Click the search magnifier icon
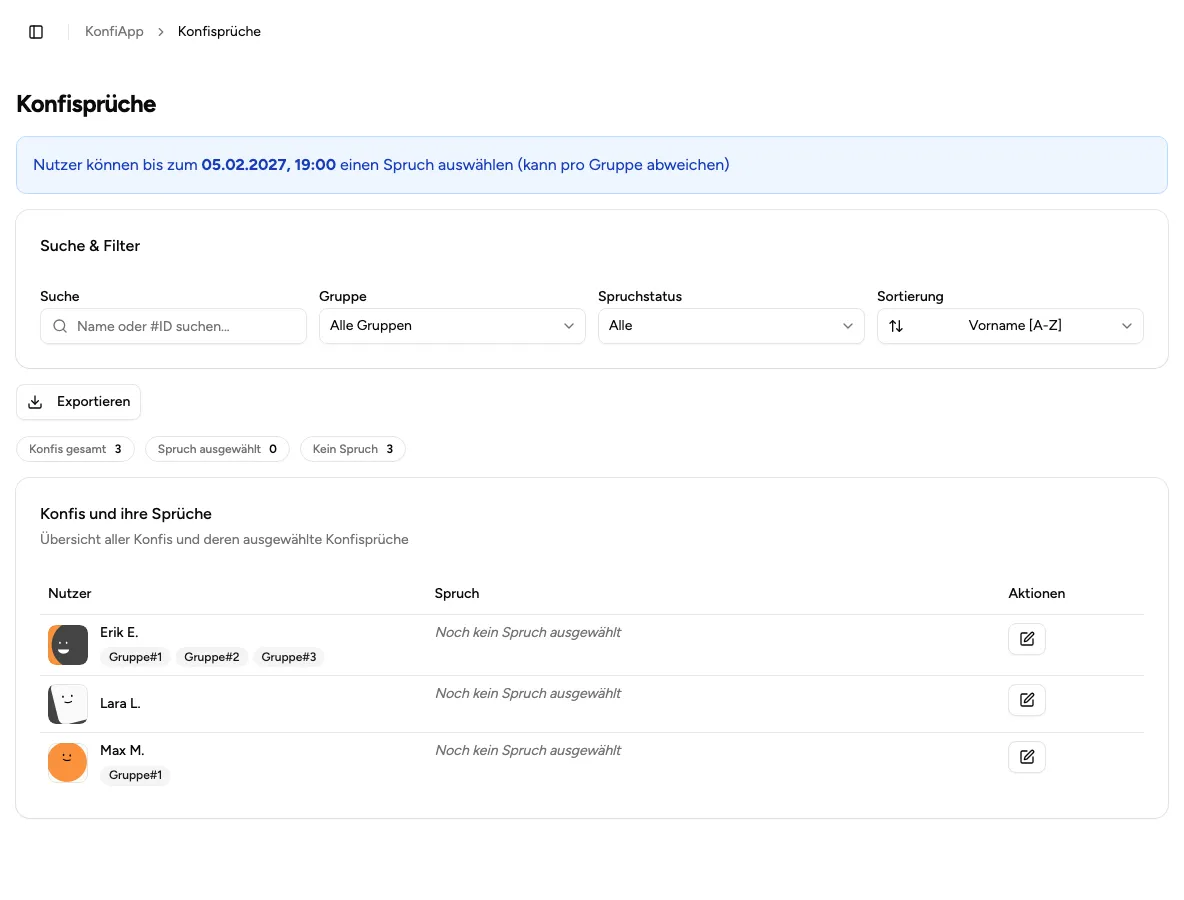The width and height of the screenshot is (1184, 900). pos(60,326)
